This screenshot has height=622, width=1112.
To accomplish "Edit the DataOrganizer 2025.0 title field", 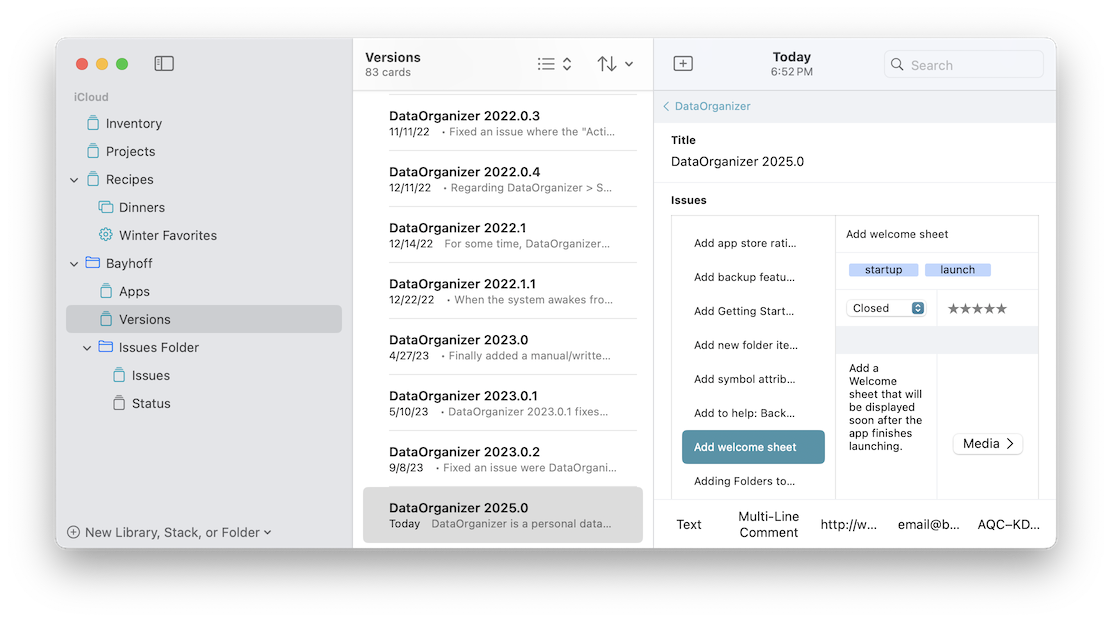I will point(738,162).
